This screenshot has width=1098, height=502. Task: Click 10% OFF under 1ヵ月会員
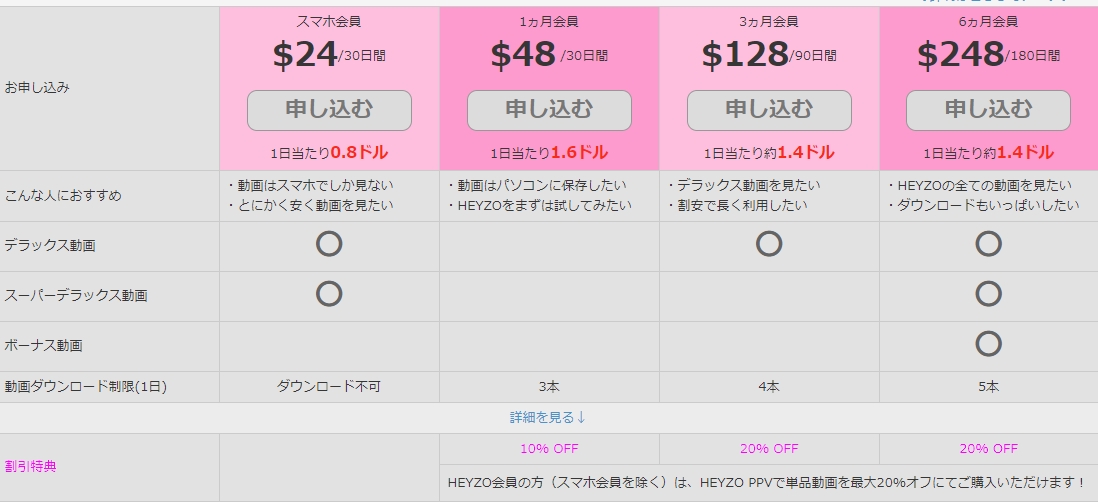(x=549, y=448)
